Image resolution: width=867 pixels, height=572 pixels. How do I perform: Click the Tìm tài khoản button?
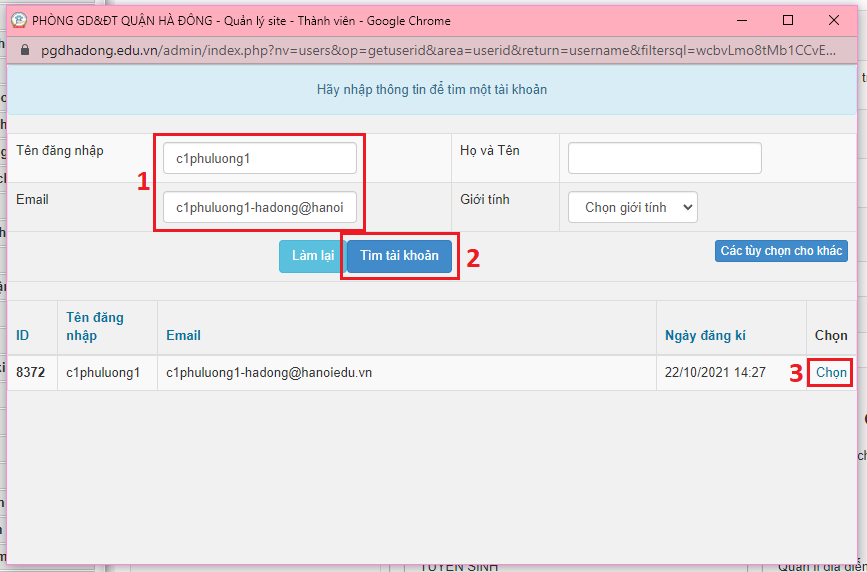[399, 256]
